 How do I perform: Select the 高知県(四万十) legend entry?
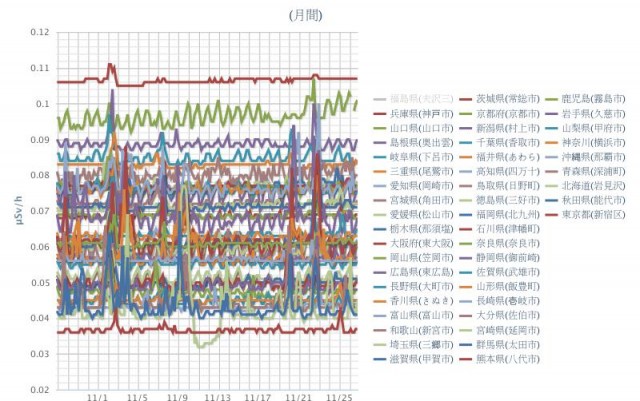coord(500,171)
